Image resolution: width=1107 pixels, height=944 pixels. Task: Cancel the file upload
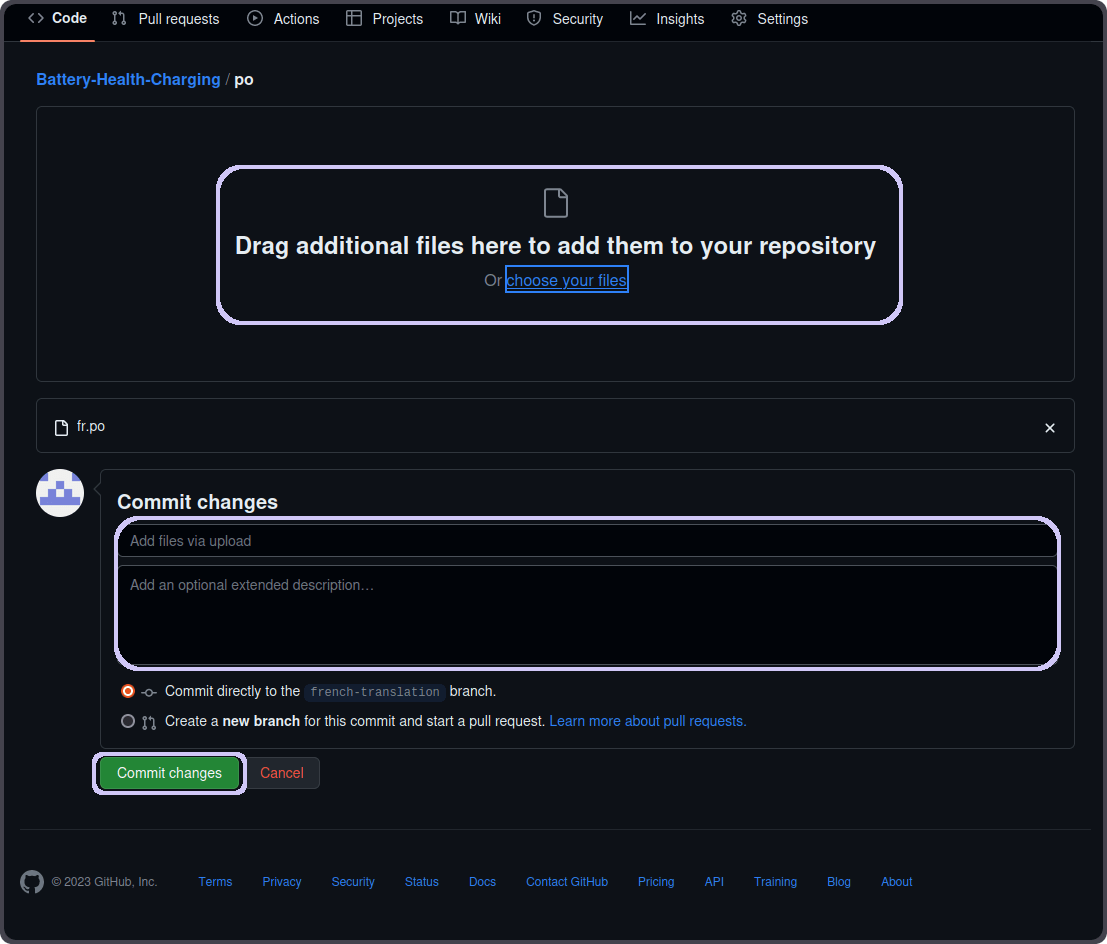[282, 773]
